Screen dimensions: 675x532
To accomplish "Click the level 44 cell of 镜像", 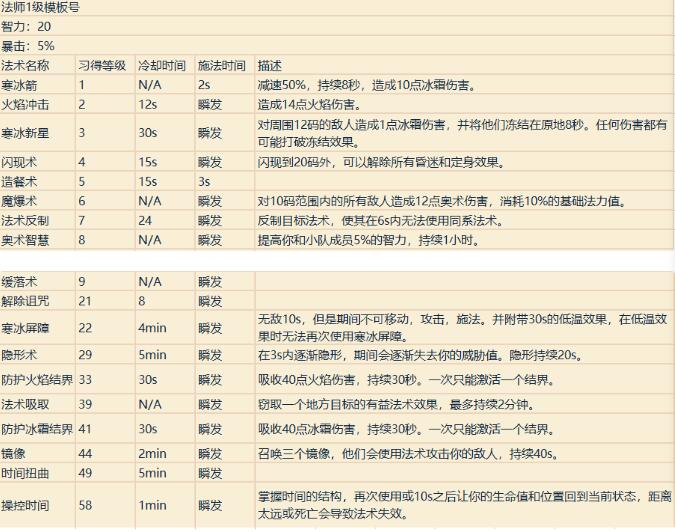I will (x=85, y=454).
